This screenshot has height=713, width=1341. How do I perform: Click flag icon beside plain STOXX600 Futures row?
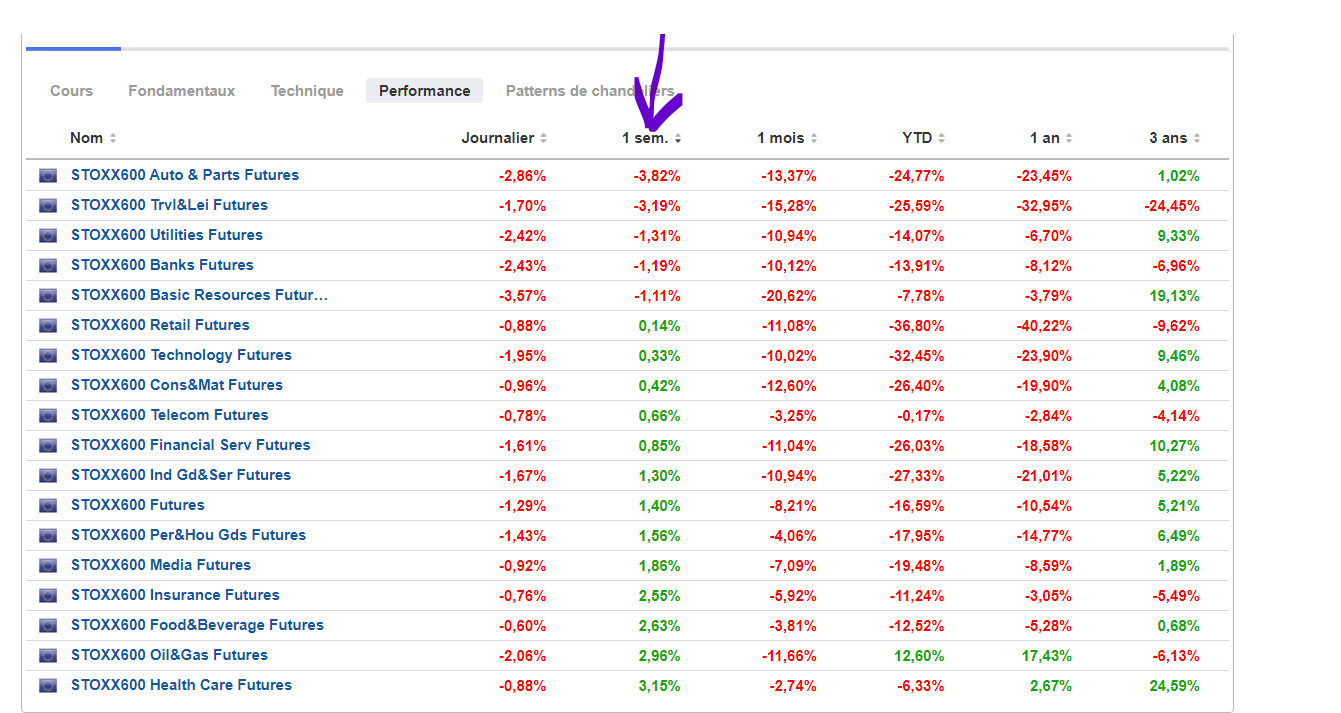[48, 505]
